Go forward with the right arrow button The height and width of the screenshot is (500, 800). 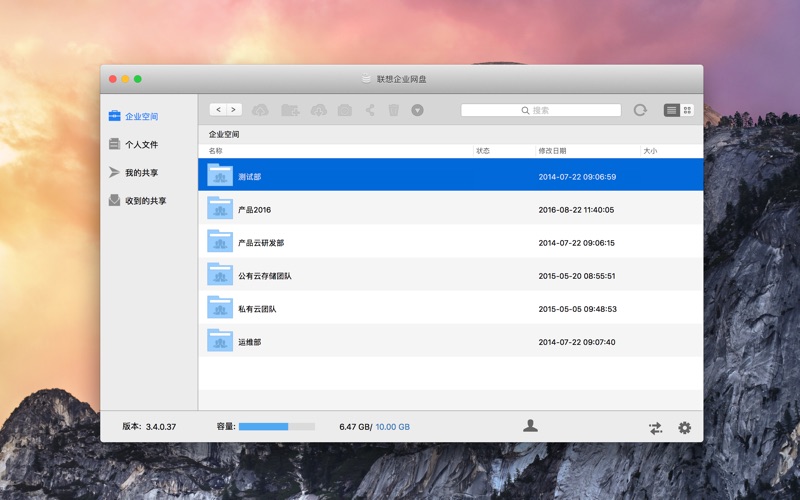[x=234, y=110]
